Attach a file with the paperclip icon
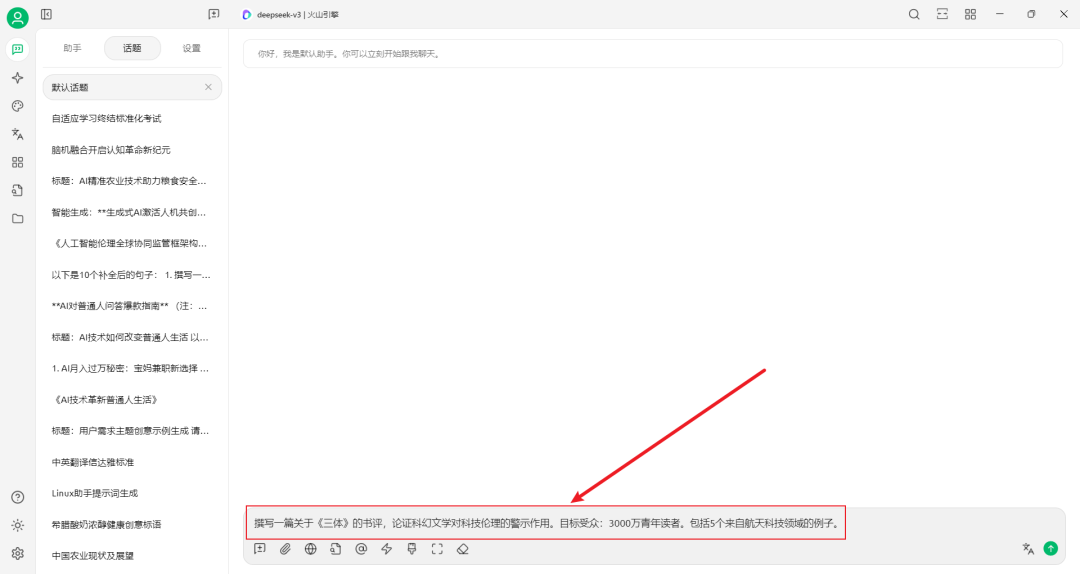 tap(285, 549)
